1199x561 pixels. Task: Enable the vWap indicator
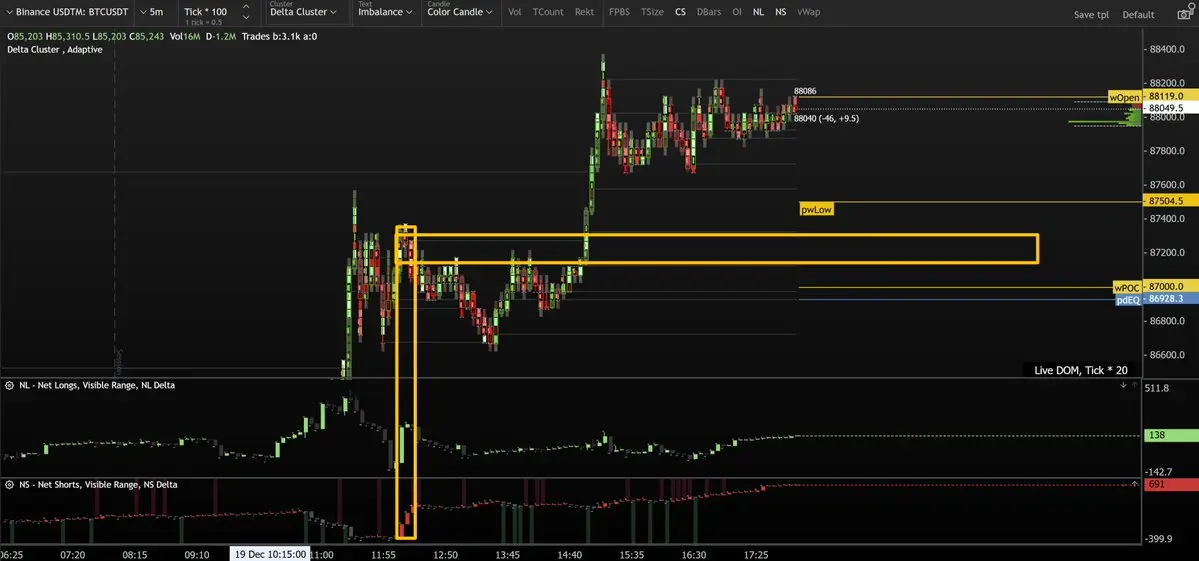[x=808, y=12]
